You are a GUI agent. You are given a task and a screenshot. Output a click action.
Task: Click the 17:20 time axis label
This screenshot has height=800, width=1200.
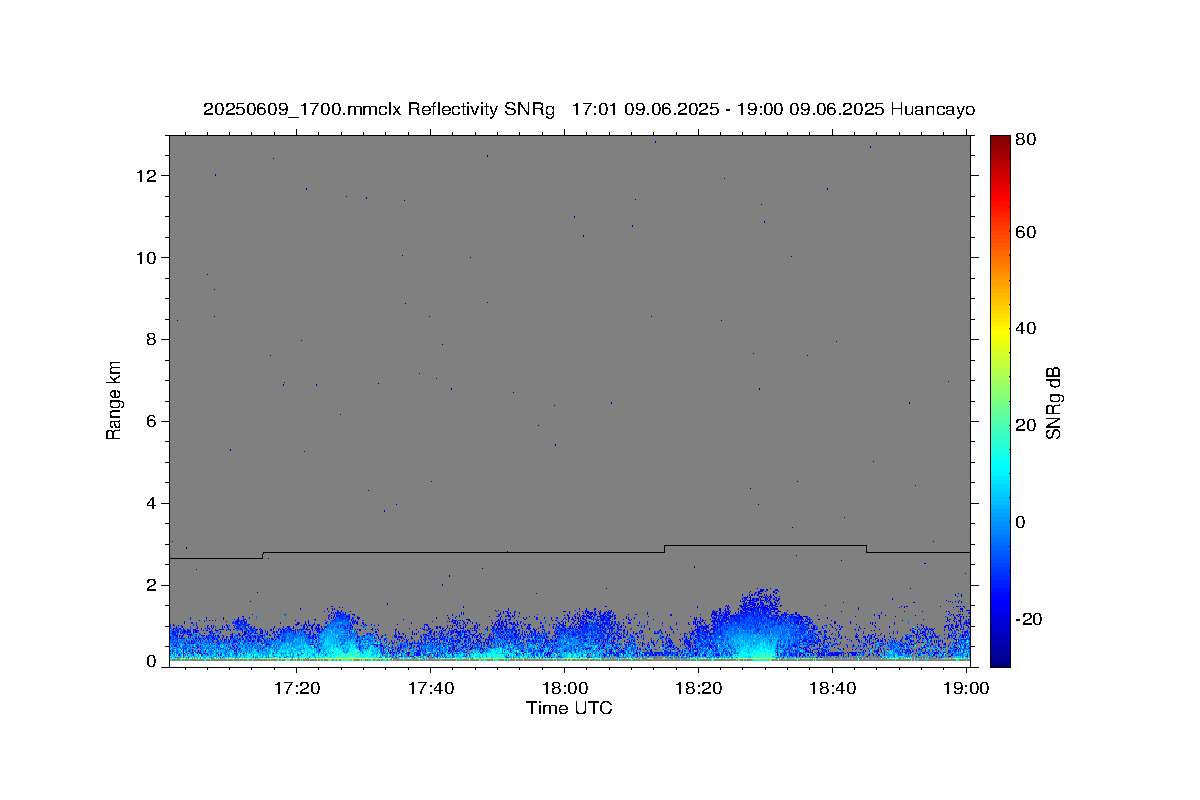[297, 688]
